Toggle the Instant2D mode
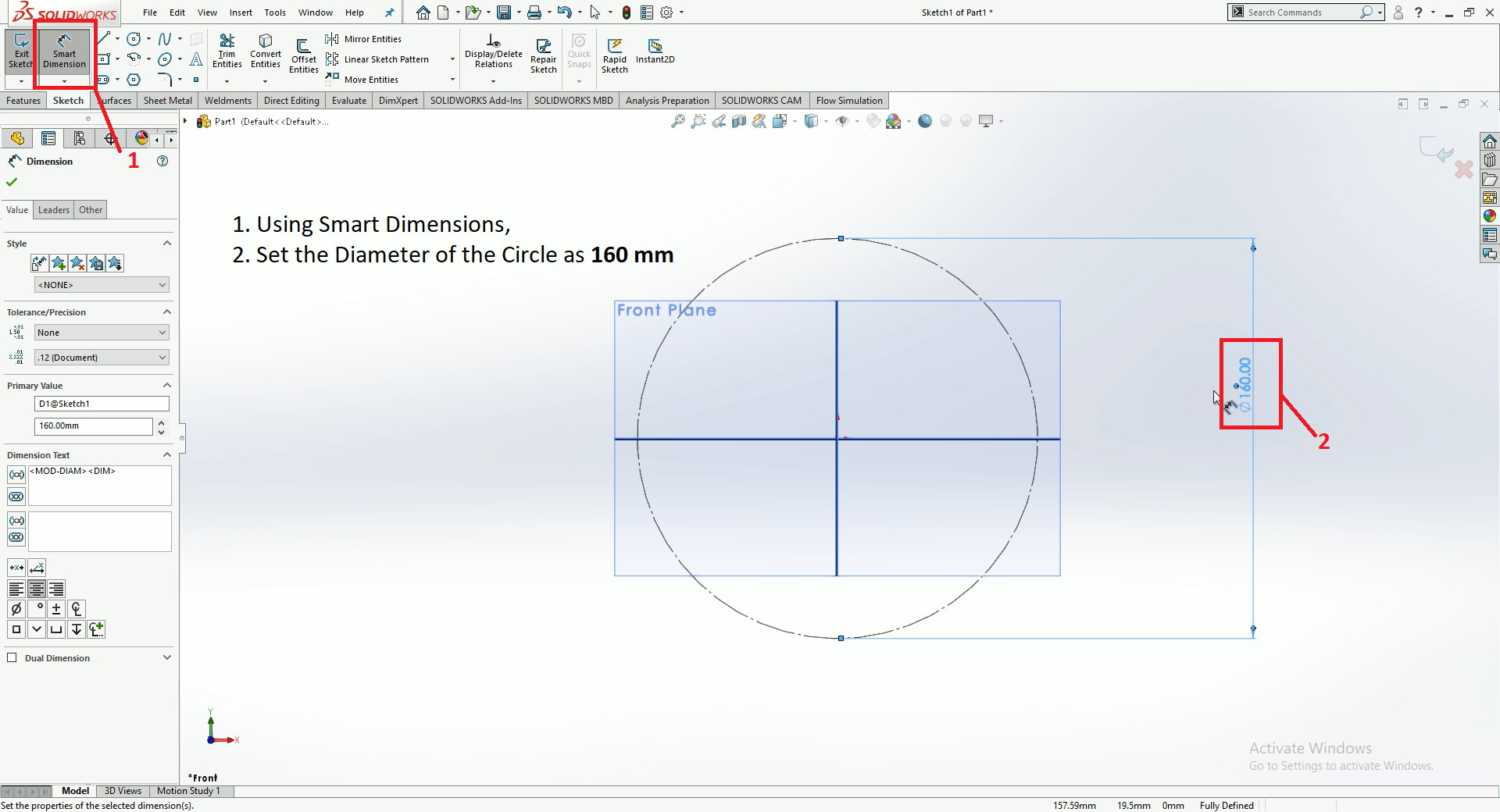This screenshot has width=1500, height=812. (655, 52)
